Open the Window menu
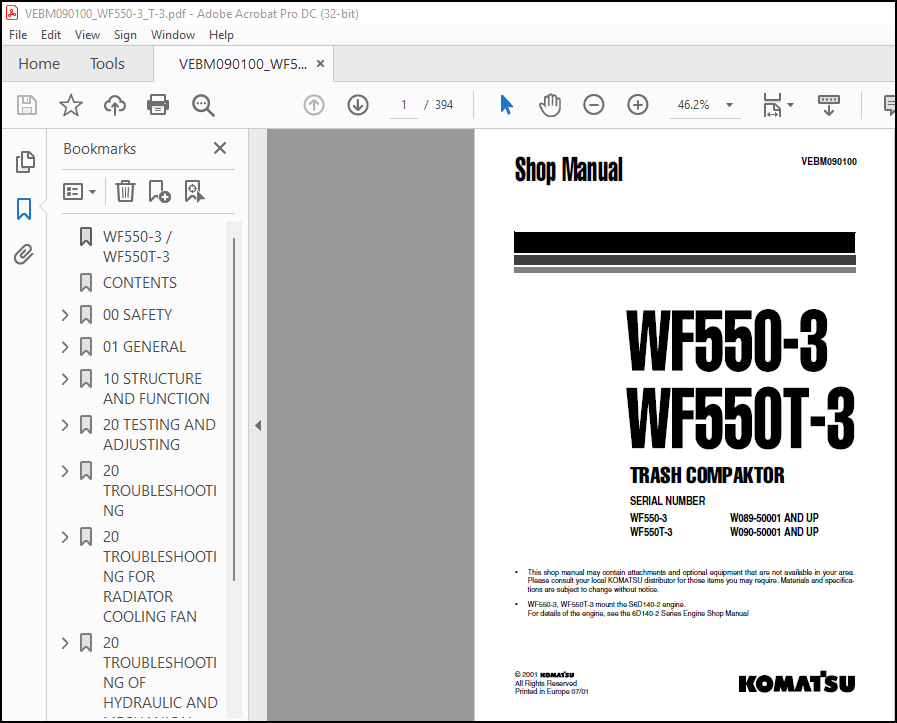 [173, 35]
